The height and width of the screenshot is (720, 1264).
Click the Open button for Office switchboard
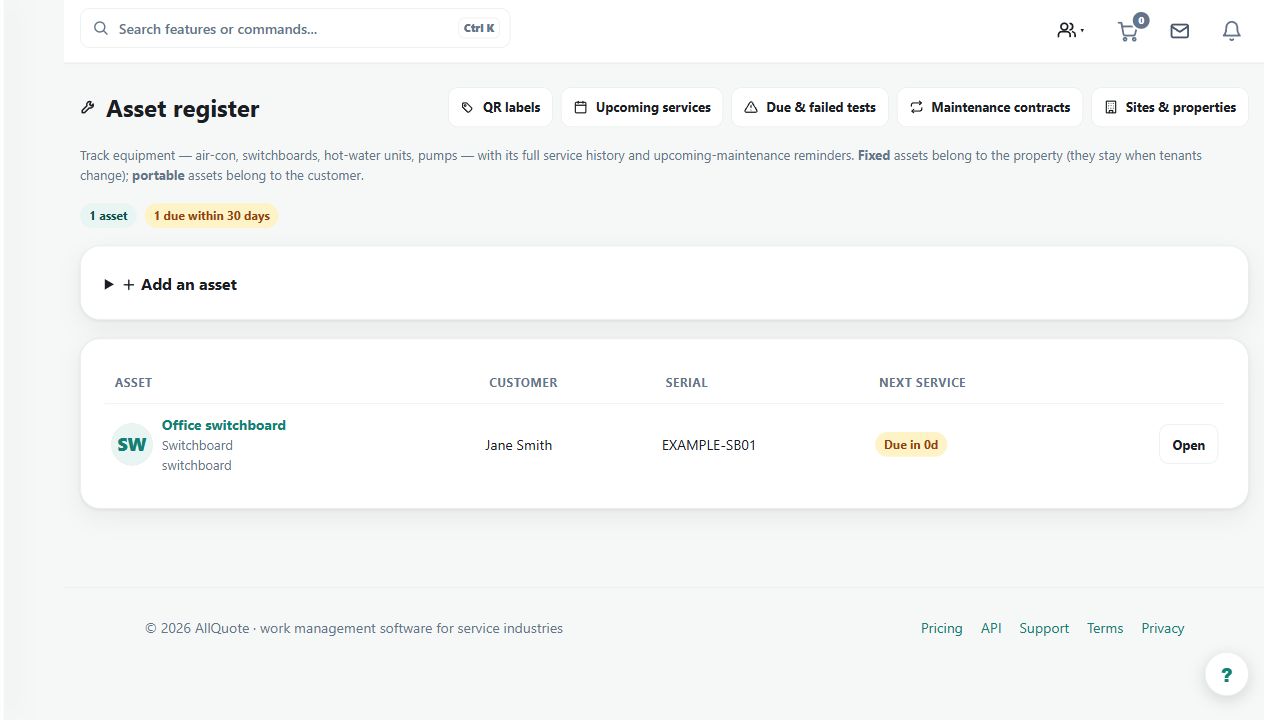[x=1188, y=445]
